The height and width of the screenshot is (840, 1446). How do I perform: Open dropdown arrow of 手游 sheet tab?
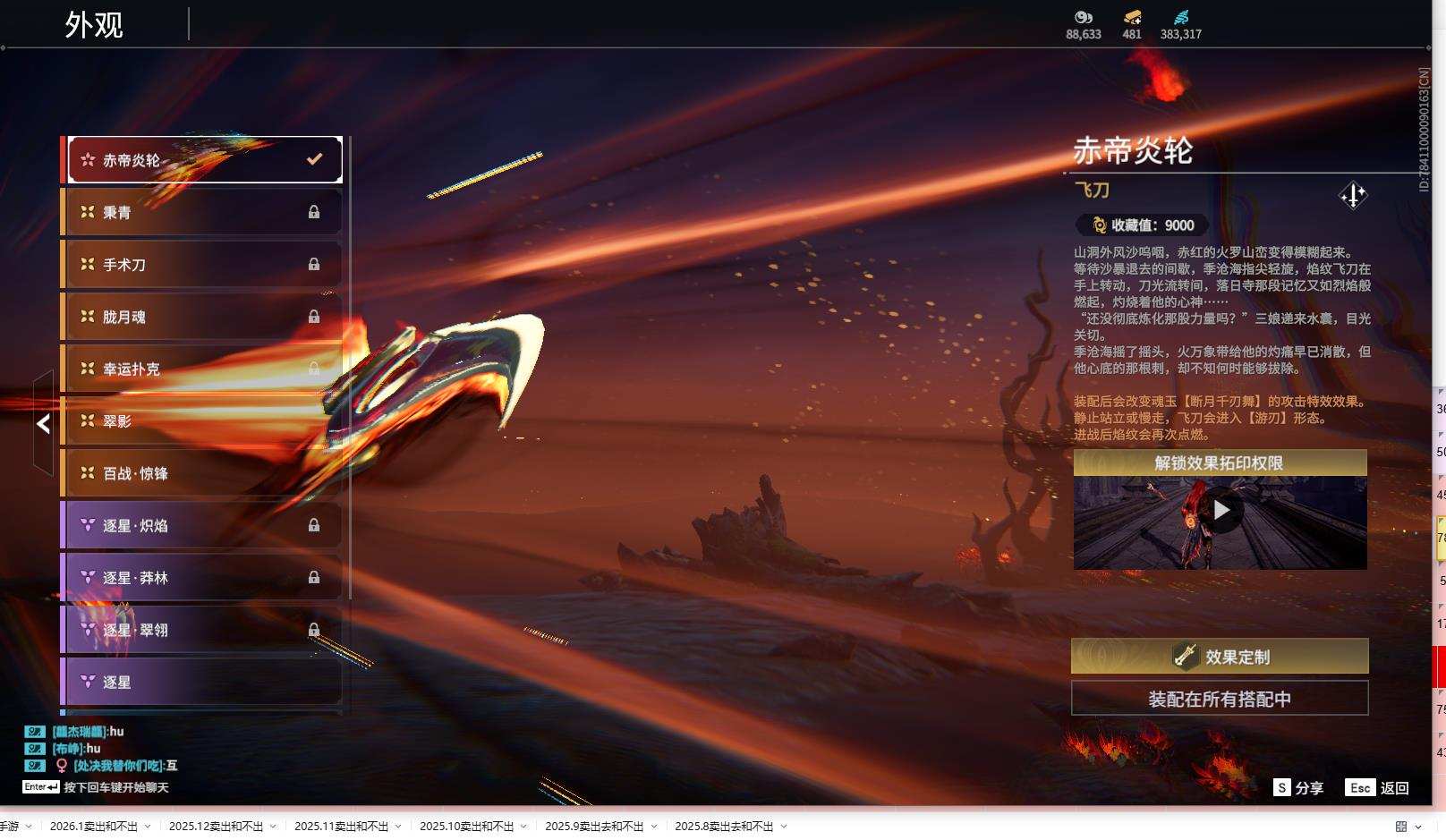coord(29,827)
